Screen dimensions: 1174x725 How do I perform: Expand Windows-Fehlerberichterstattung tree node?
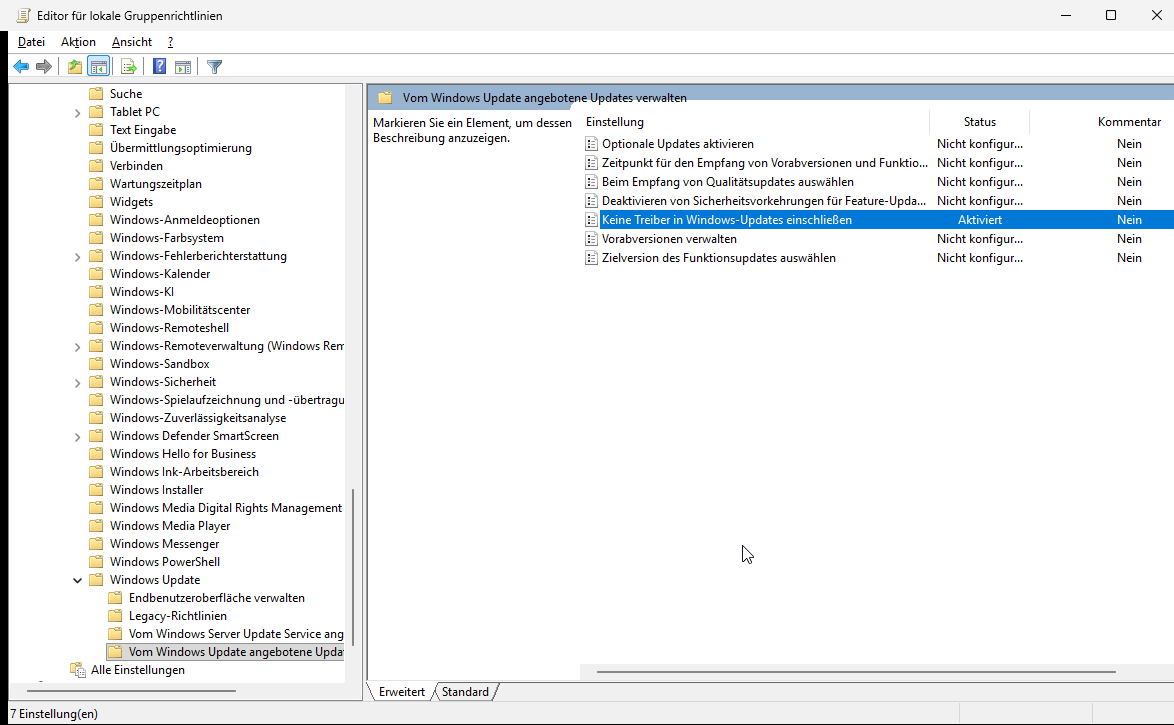click(x=77, y=256)
